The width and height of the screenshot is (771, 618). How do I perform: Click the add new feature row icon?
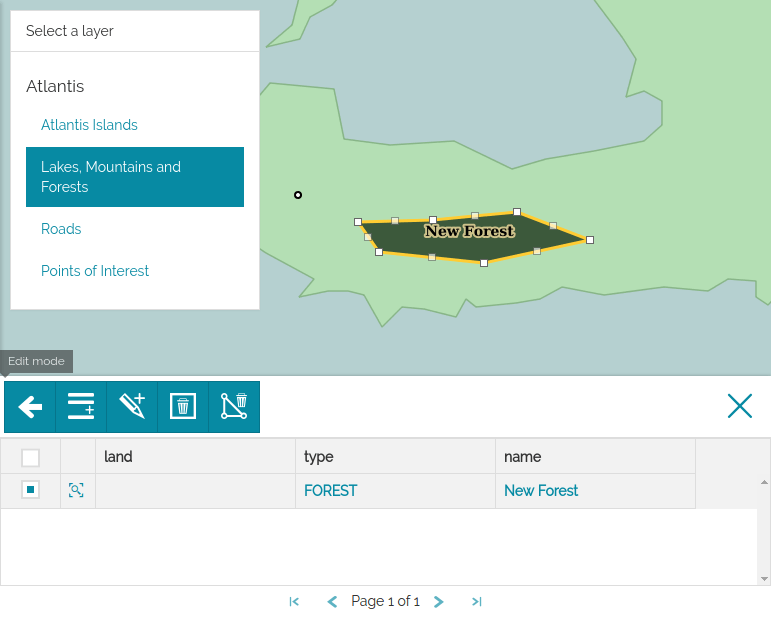point(81,407)
